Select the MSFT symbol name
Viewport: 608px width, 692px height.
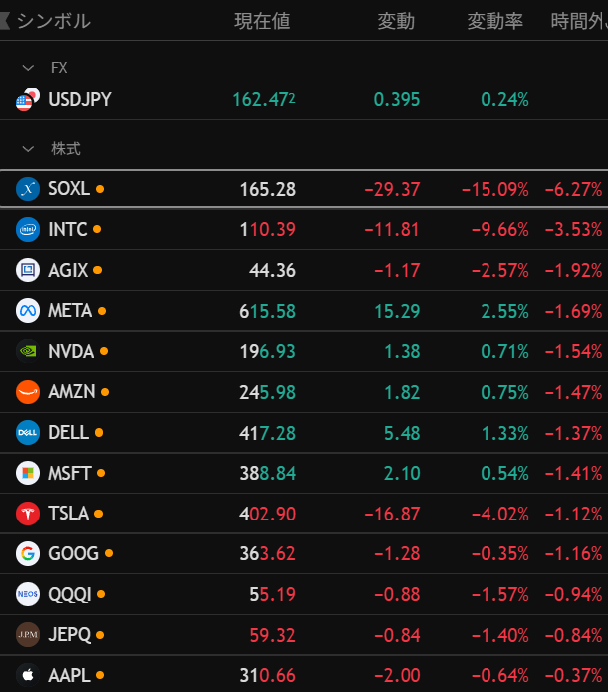pyautogui.click(x=70, y=473)
